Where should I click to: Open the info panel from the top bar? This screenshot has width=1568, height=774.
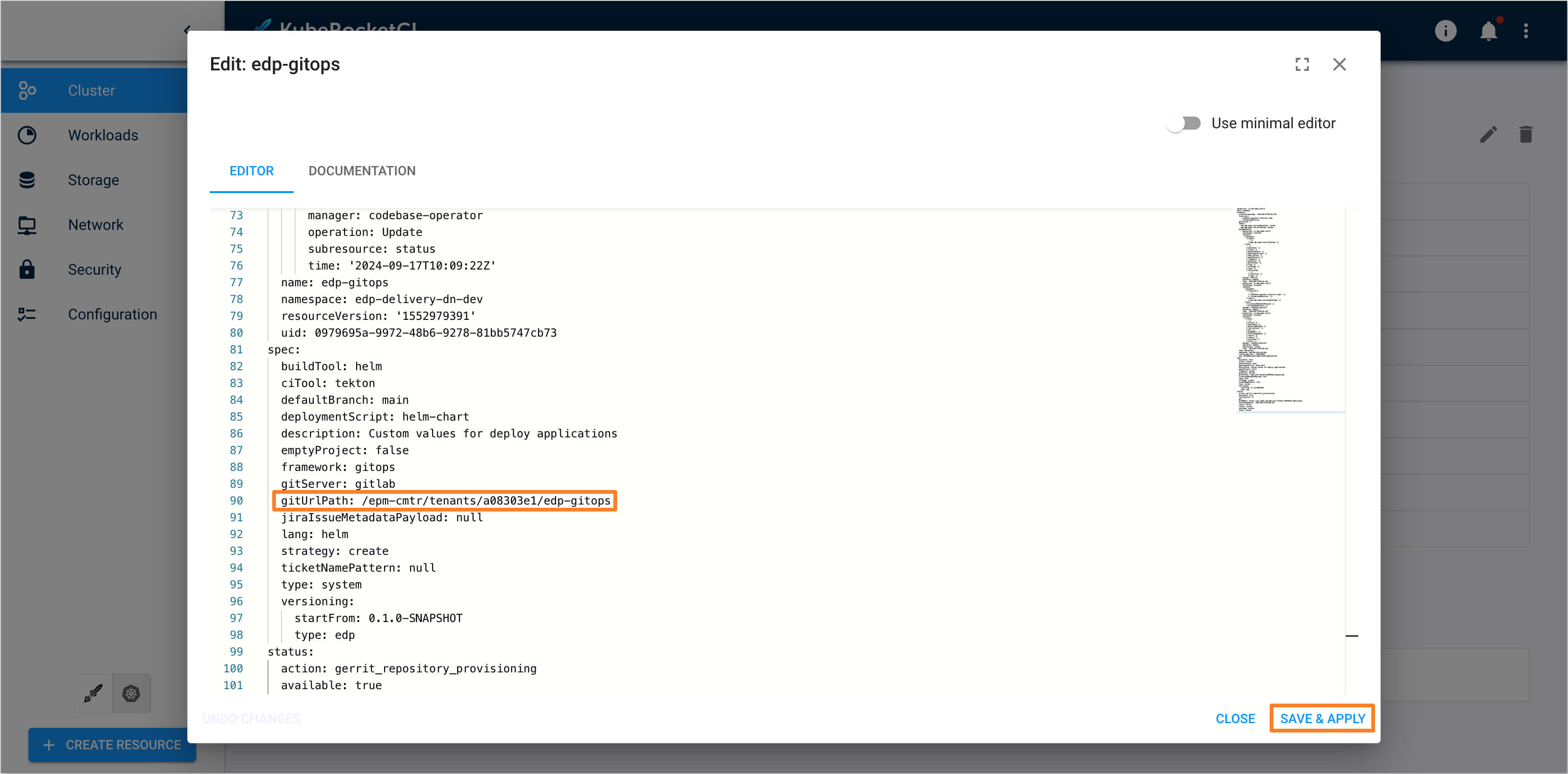(1446, 30)
